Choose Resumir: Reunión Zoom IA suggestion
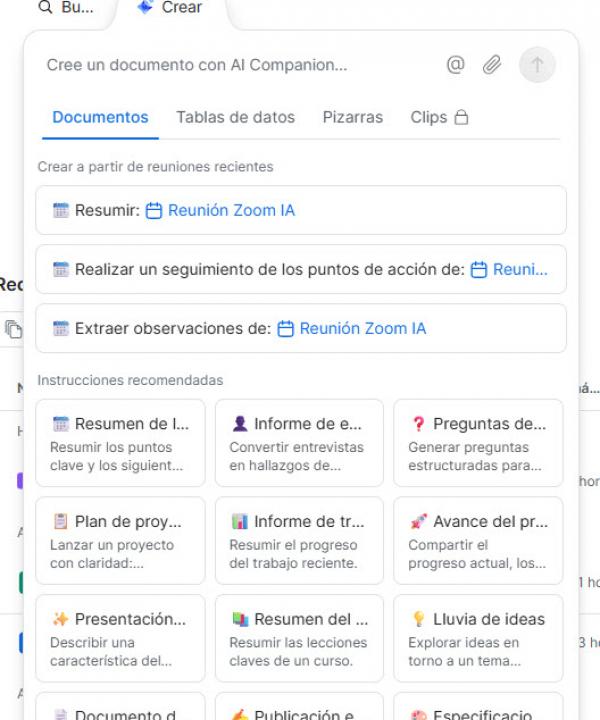The image size is (600, 720). pyautogui.click(x=300, y=210)
